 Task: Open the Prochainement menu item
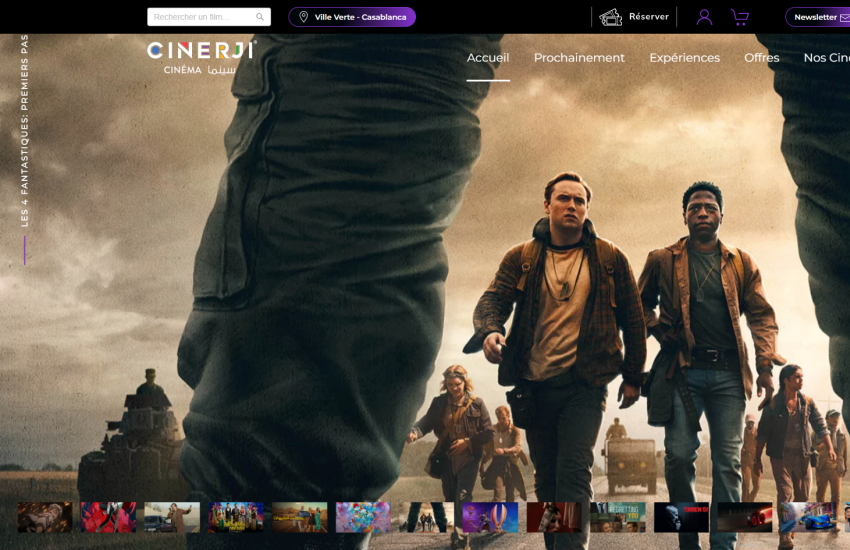(579, 57)
